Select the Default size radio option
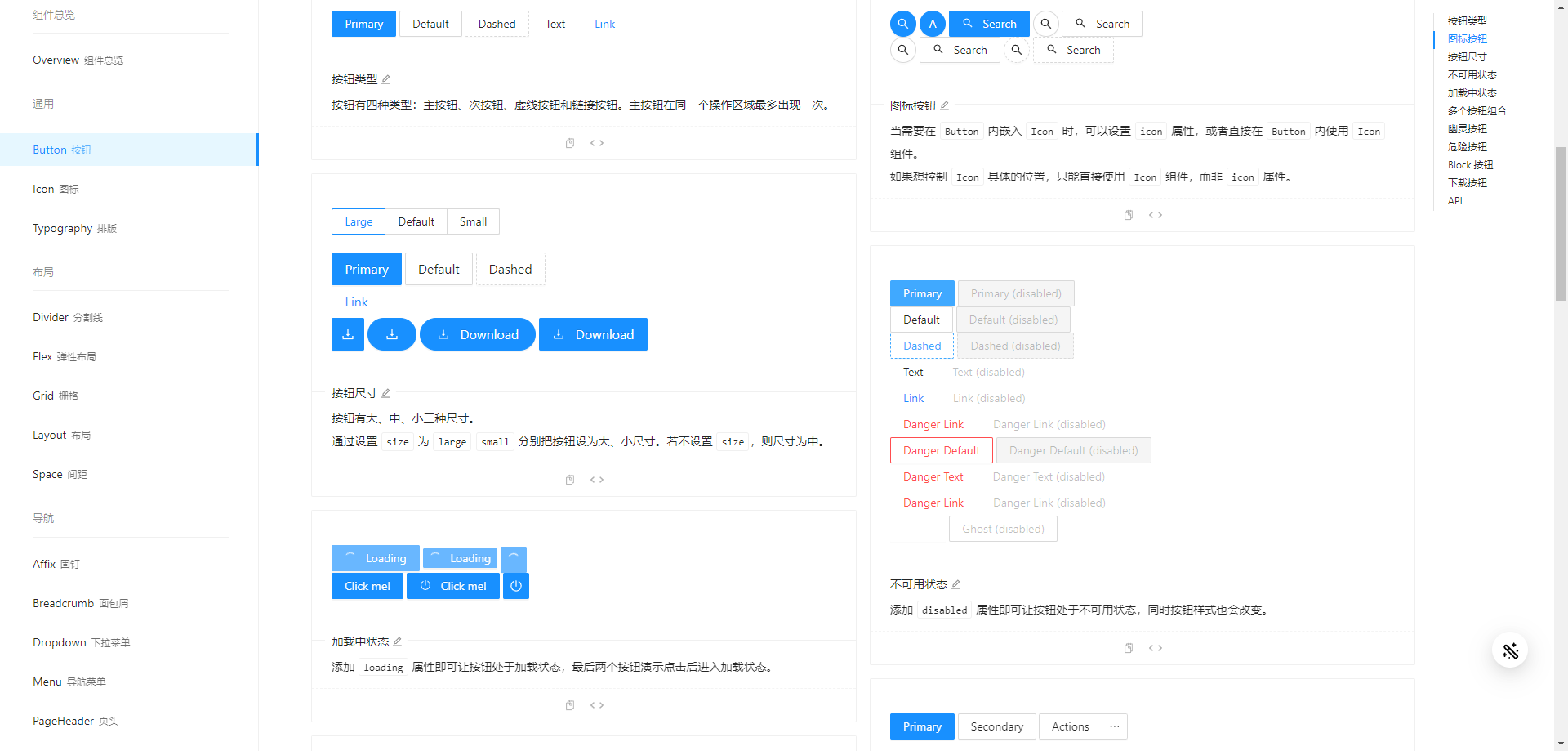This screenshot has width=1568, height=751. click(416, 221)
